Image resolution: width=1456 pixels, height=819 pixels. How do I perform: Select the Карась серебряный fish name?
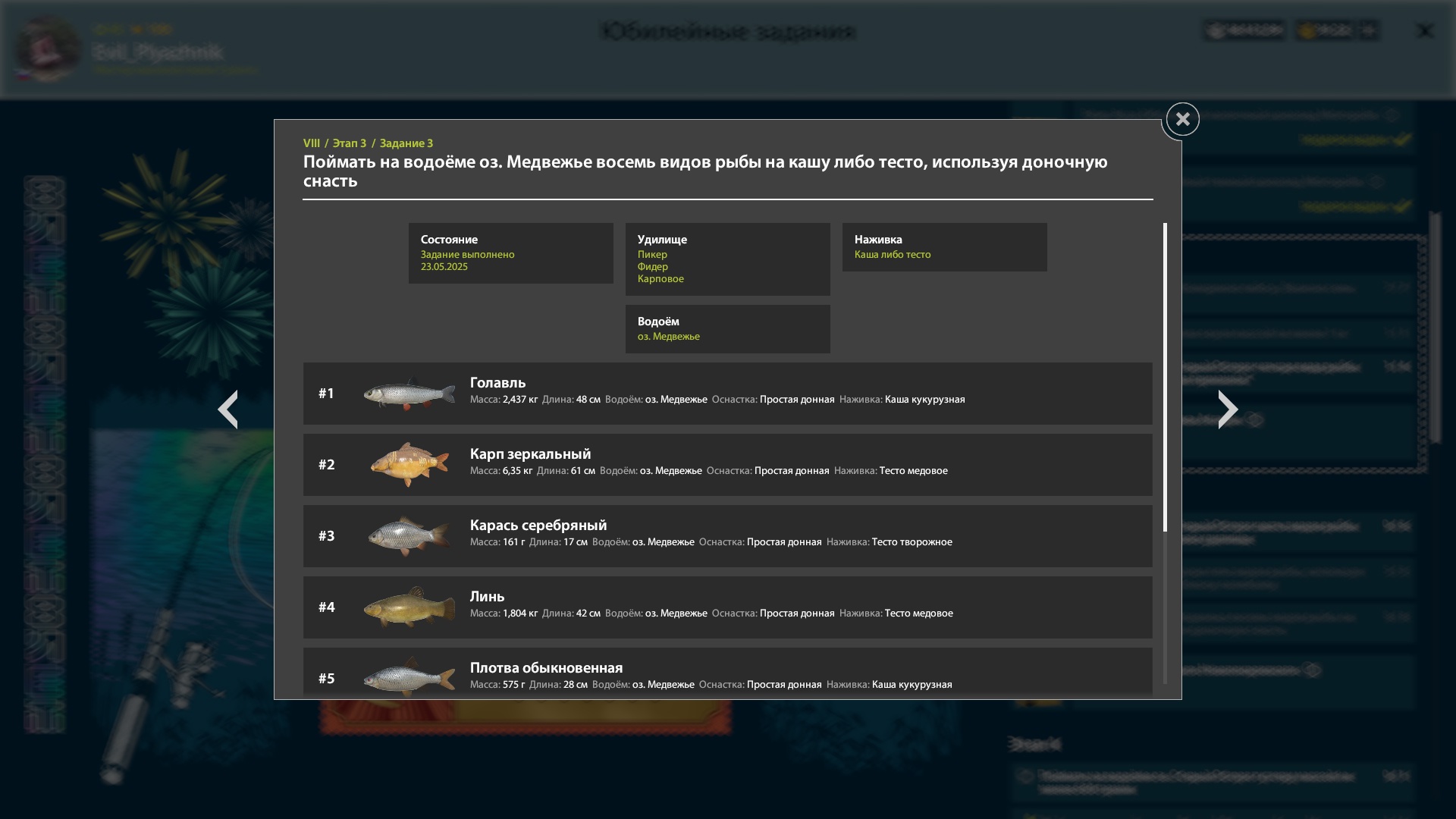(x=538, y=526)
